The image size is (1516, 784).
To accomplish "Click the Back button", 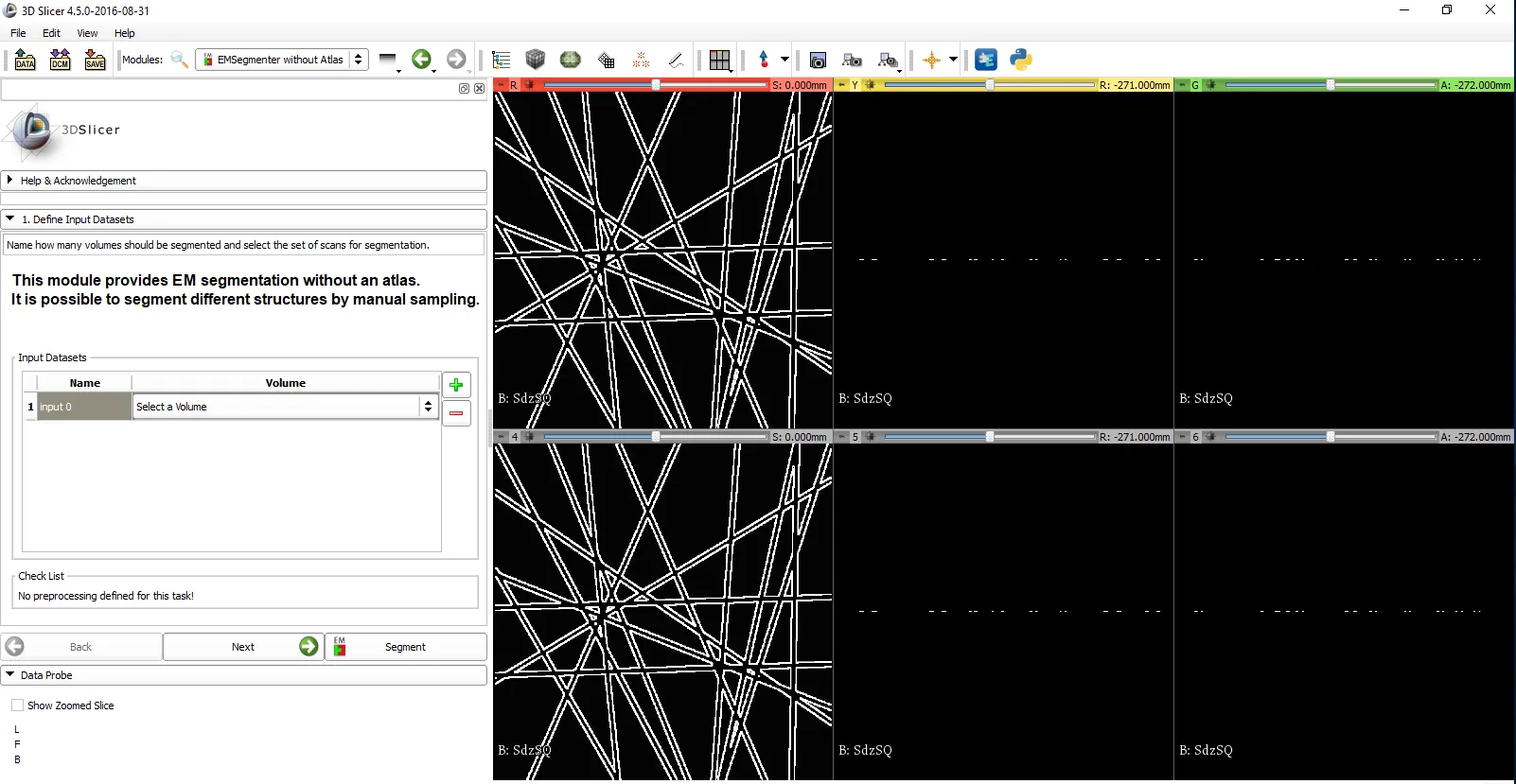I will tap(81, 647).
